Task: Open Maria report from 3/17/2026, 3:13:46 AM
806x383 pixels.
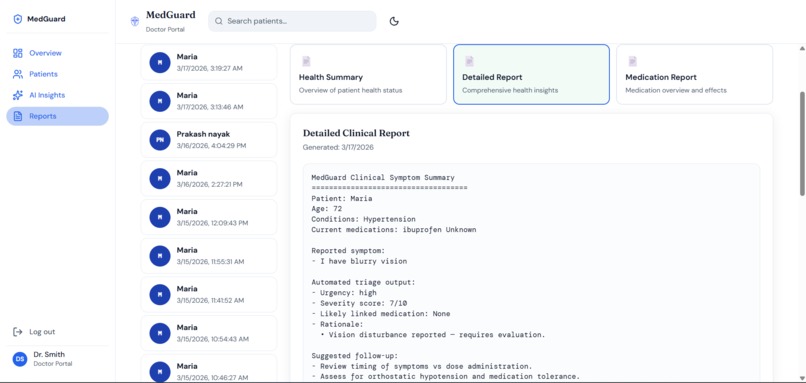Action: point(209,101)
